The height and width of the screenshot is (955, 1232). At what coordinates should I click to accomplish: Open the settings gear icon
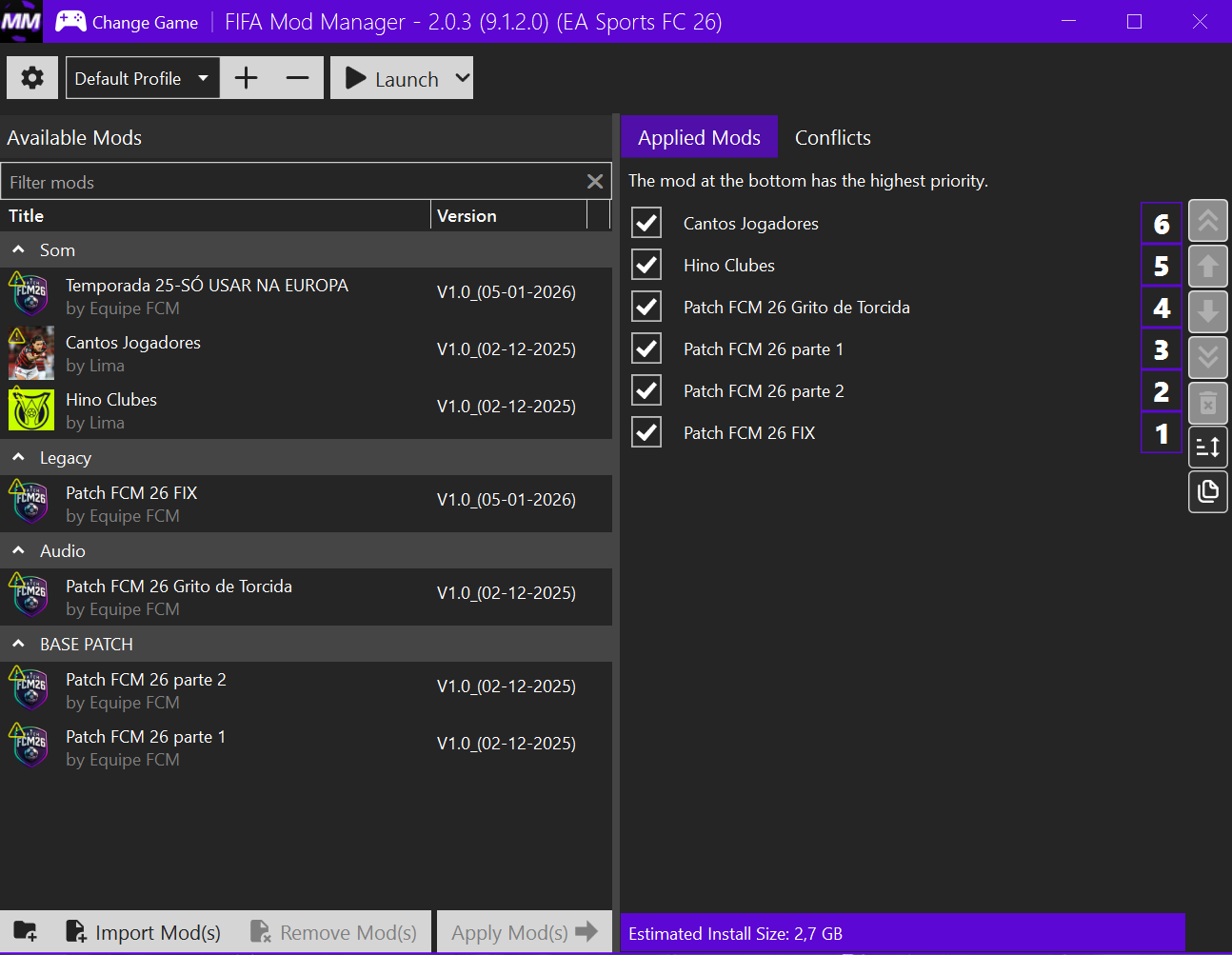[x=32, y=78]
